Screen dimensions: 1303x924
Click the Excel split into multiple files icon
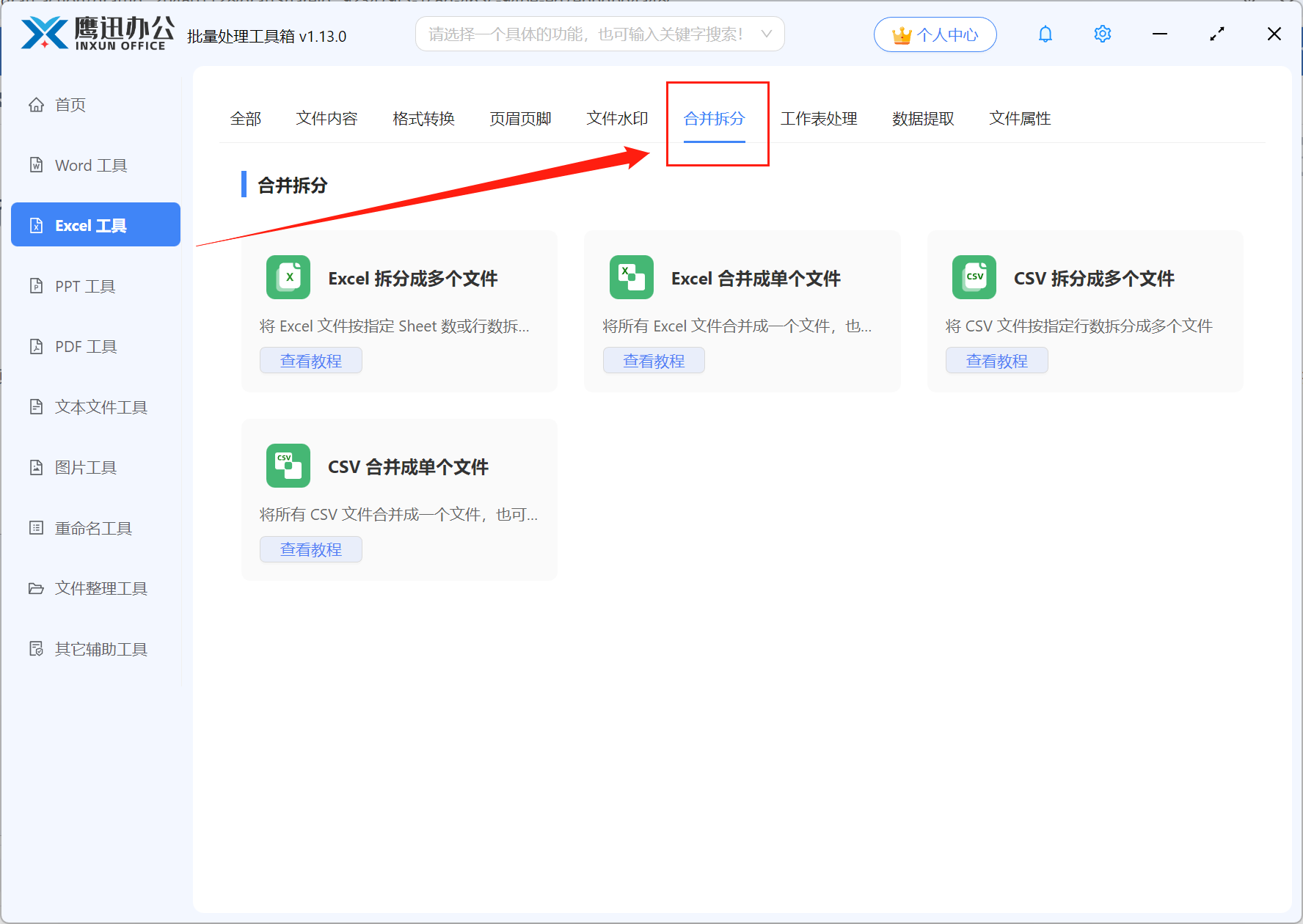pyautogui.click(x=288, y=277)
